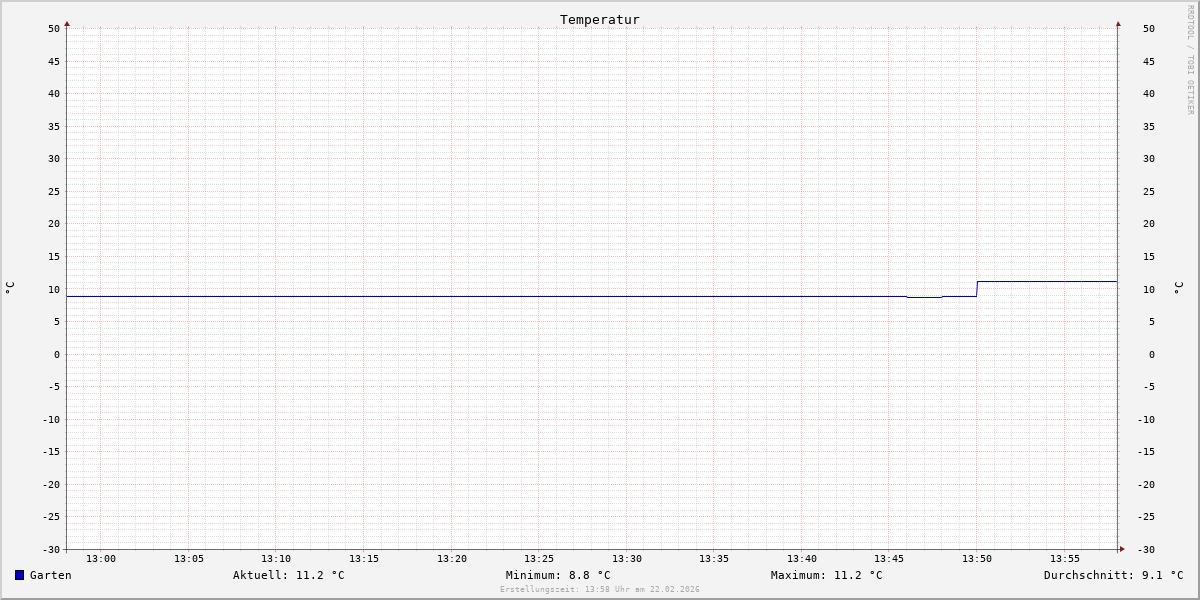The width and height of the screenshot is (1200, 600).
Task: Click the chart title Temperatur
Action: 600,19
